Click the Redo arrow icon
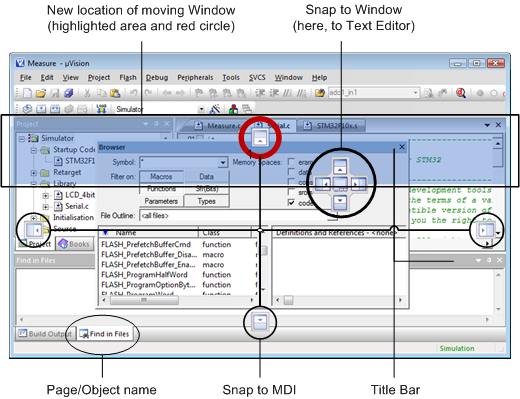520x399 pixels. point(148,93)
